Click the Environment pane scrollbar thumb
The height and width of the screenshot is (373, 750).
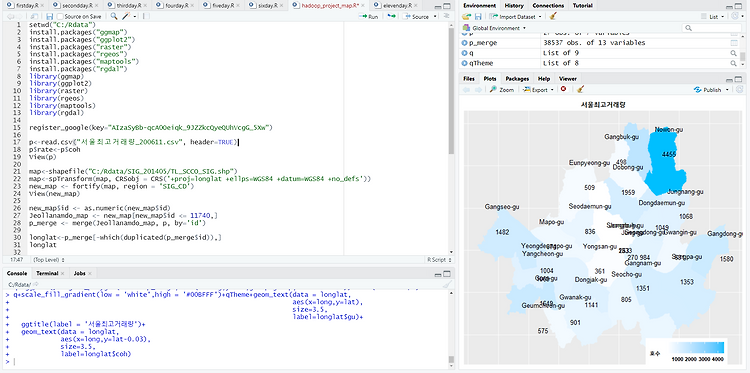click(742, 57)
